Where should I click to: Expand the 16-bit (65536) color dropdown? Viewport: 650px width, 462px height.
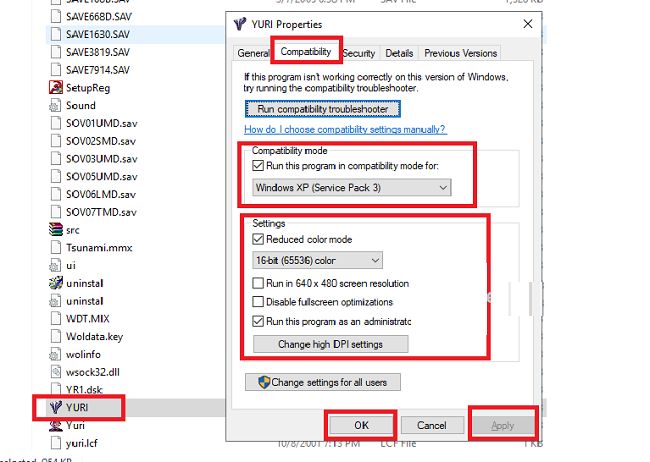click(317, 261)
